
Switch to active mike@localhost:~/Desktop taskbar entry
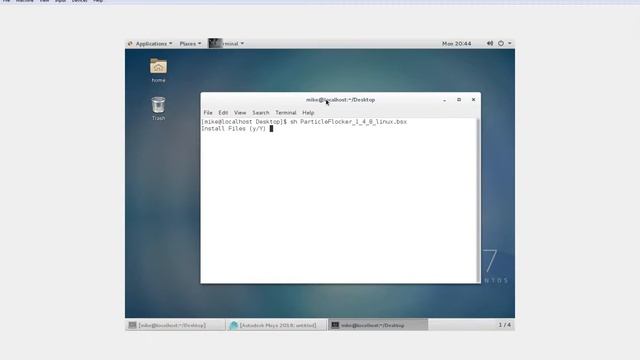(x=378, y=325)
